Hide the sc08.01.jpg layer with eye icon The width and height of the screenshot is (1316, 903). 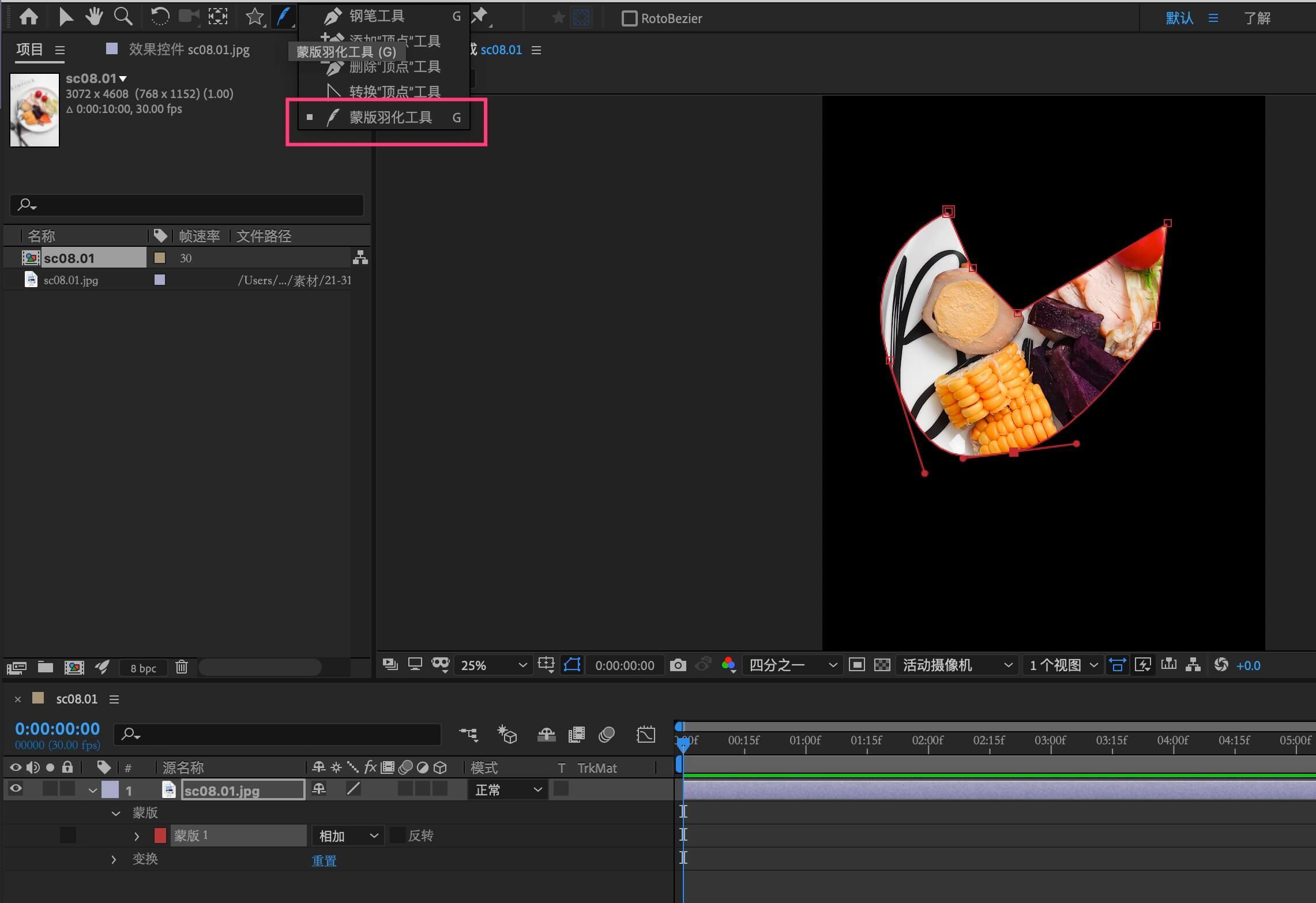16,789
